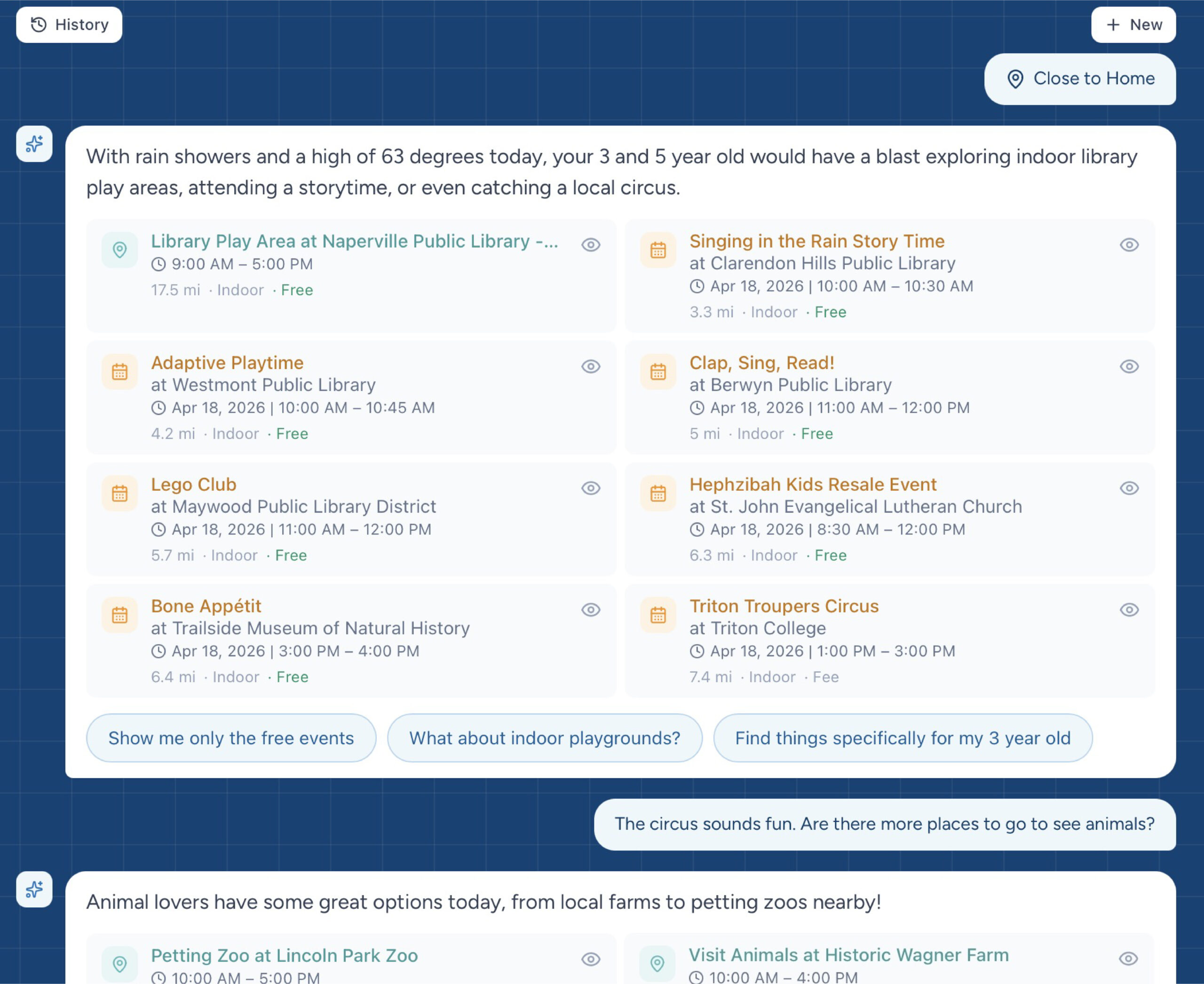Click the pin icon for Petting Zoo at Lincoln Park Zoo

pos(119,964)
